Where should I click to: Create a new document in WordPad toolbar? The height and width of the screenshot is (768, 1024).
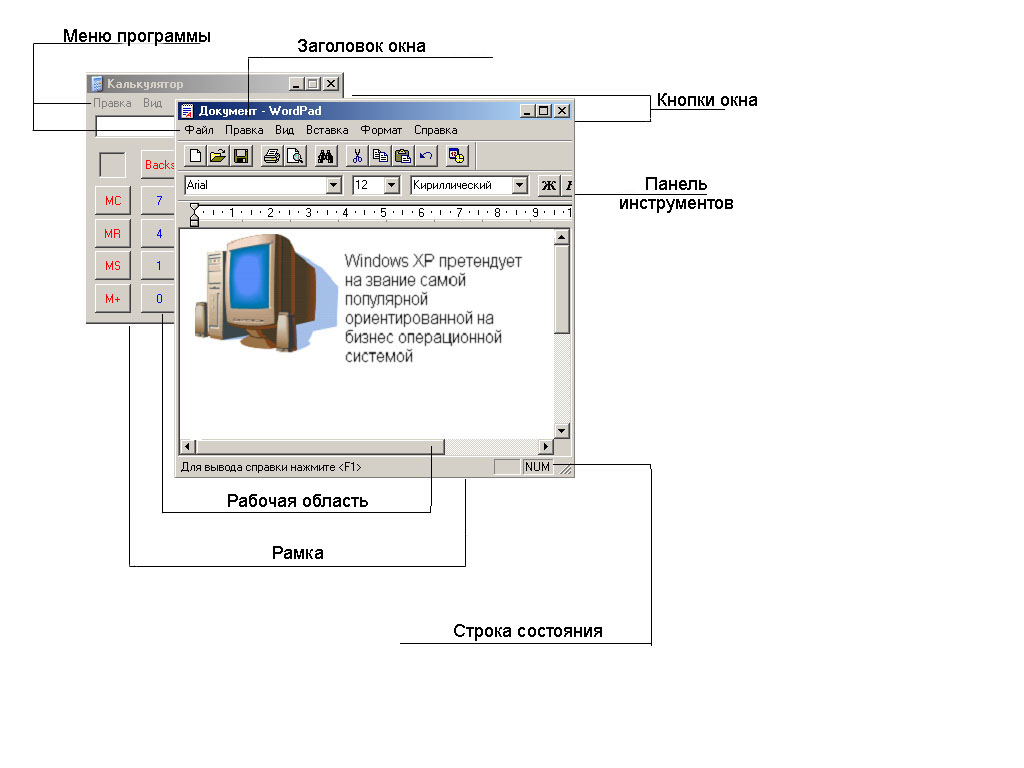(195, 156)
